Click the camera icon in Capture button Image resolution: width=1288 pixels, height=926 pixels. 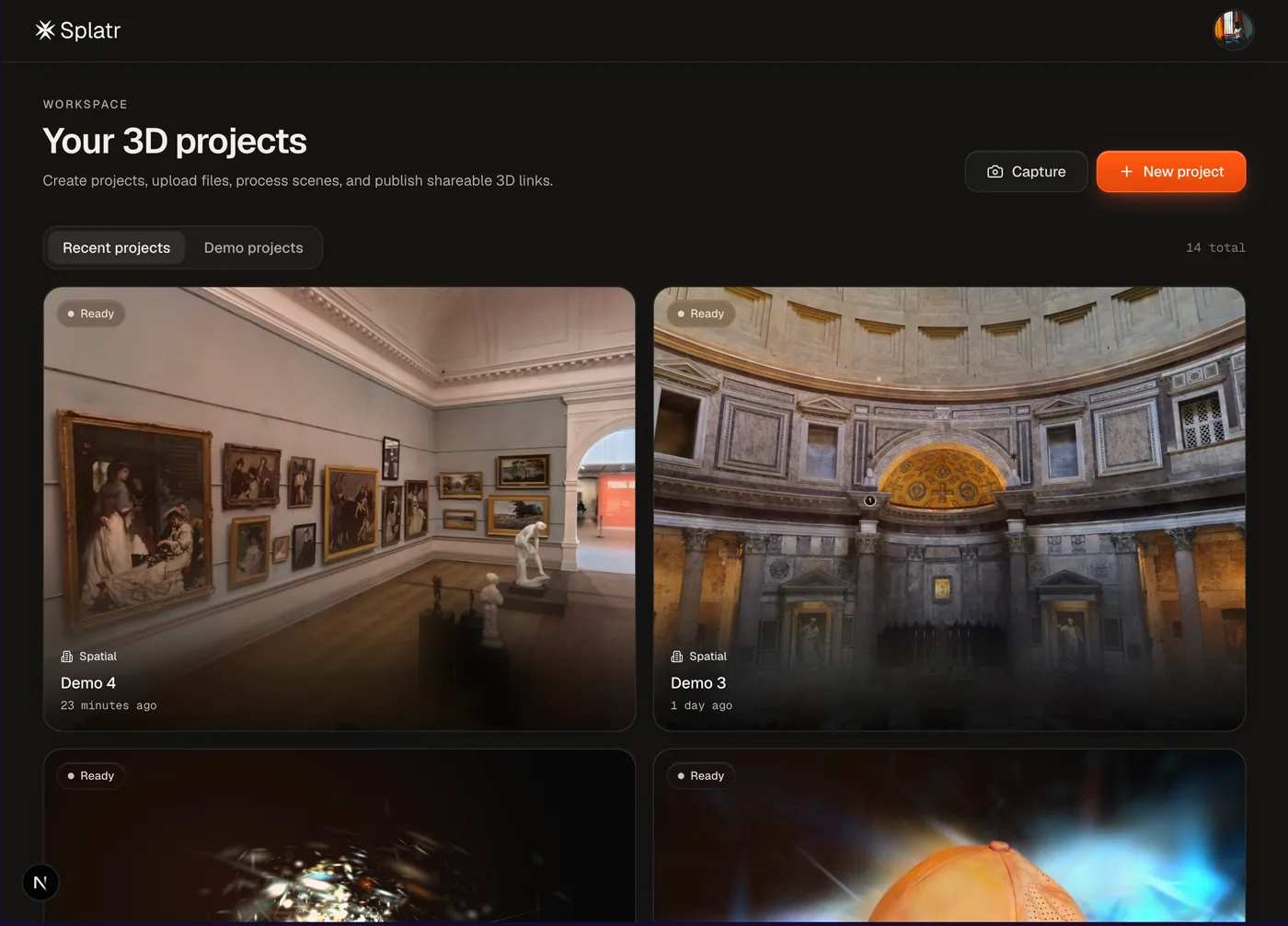[x=995, y=172]
